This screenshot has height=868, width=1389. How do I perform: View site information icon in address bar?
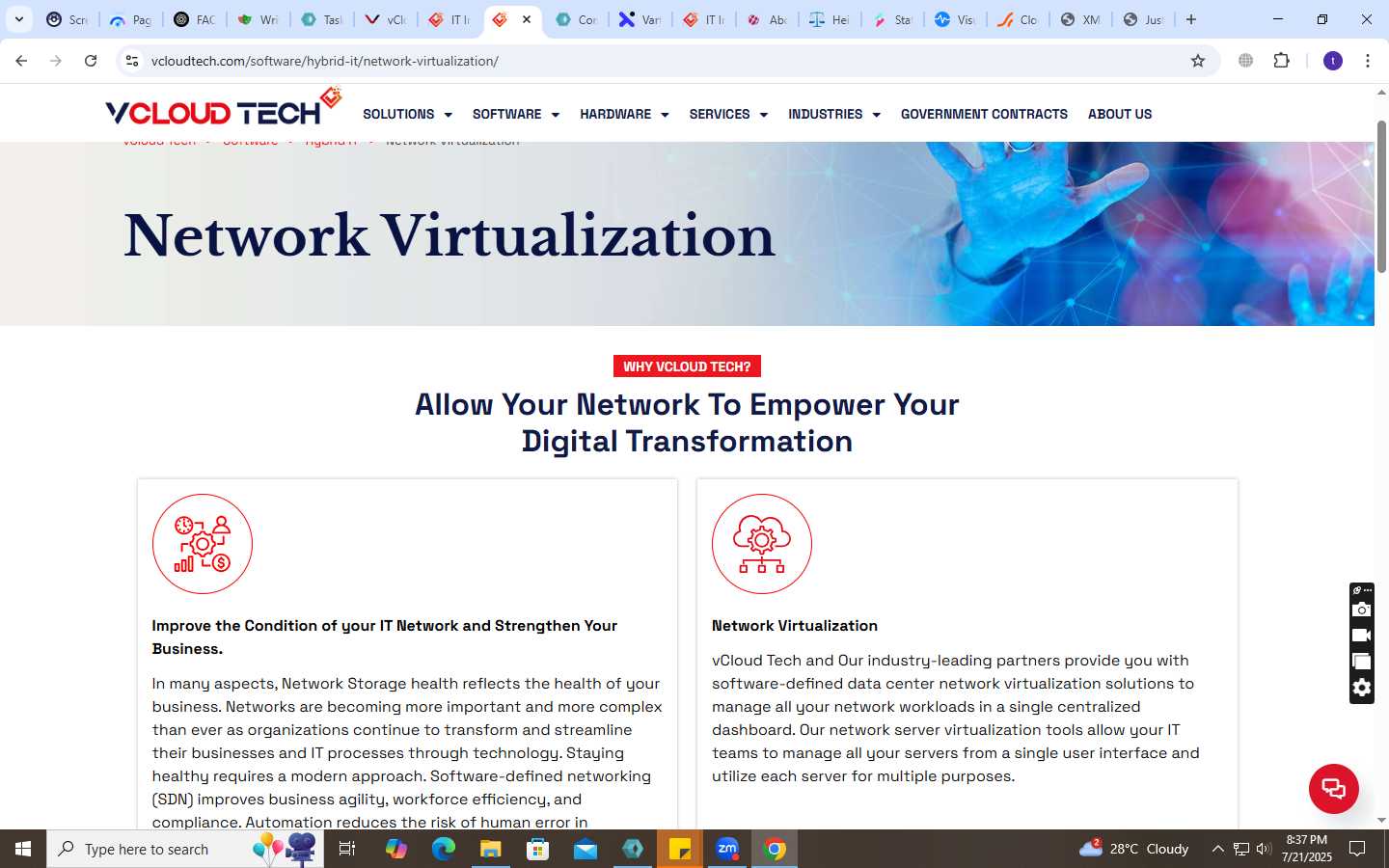click(132, 61)
